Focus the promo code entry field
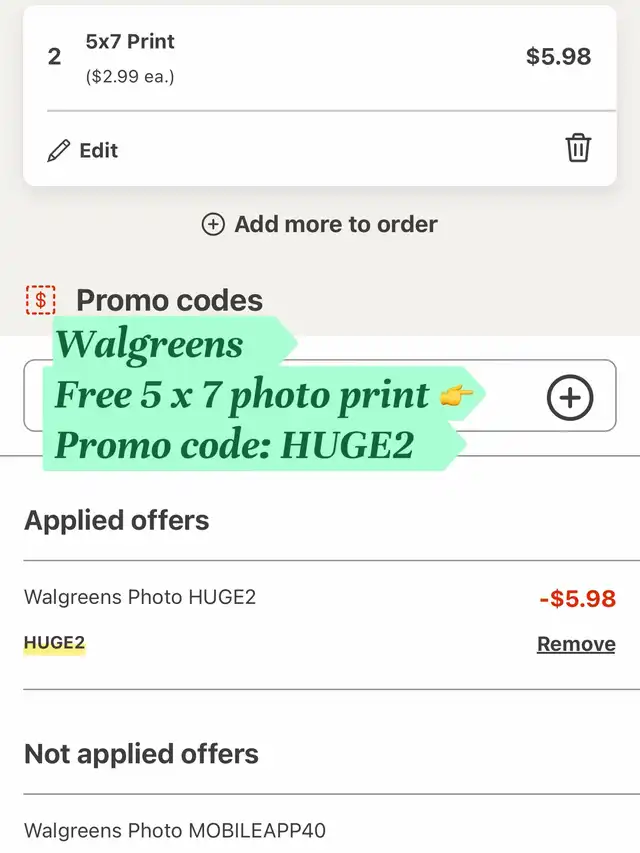The height and width of the screenshot is (853, 640). 320,395
